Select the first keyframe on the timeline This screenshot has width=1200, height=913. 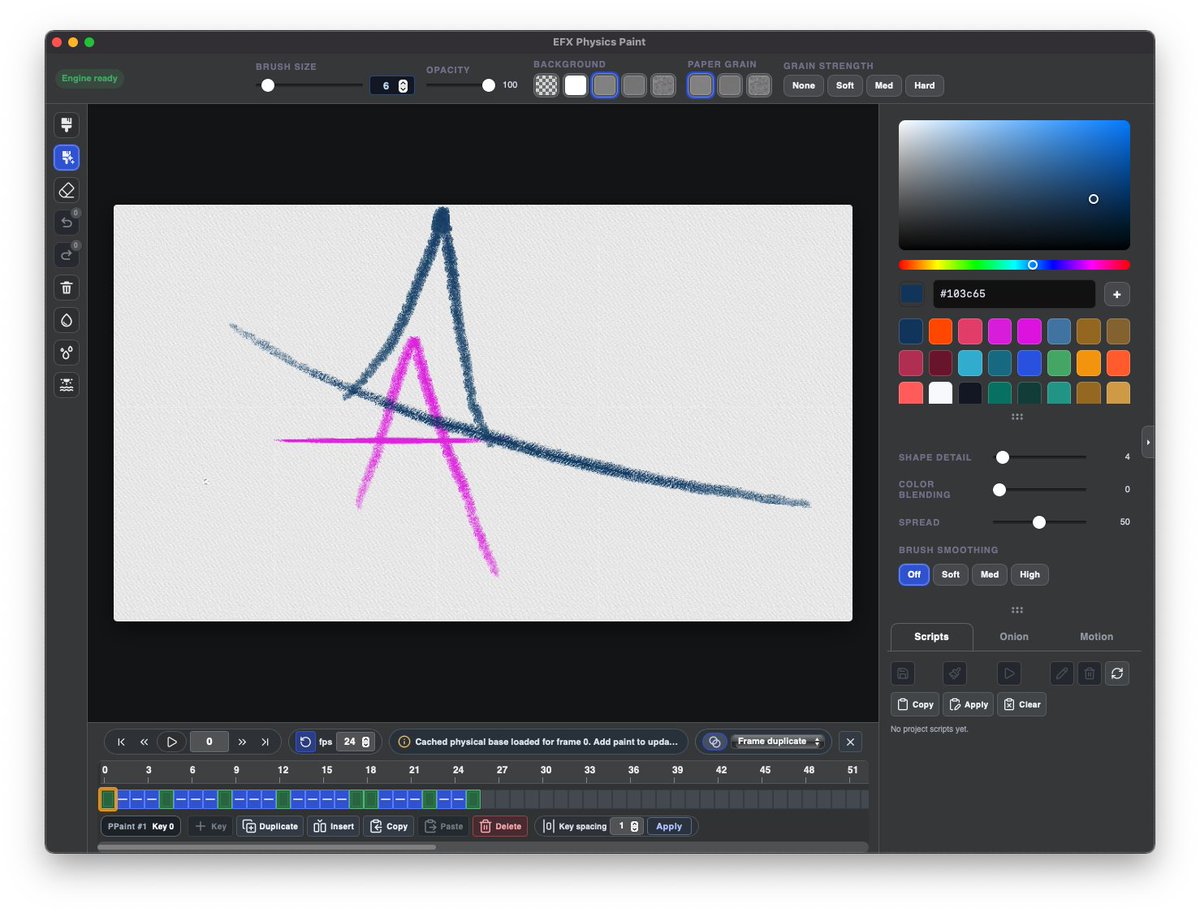(x=107, y=799)
